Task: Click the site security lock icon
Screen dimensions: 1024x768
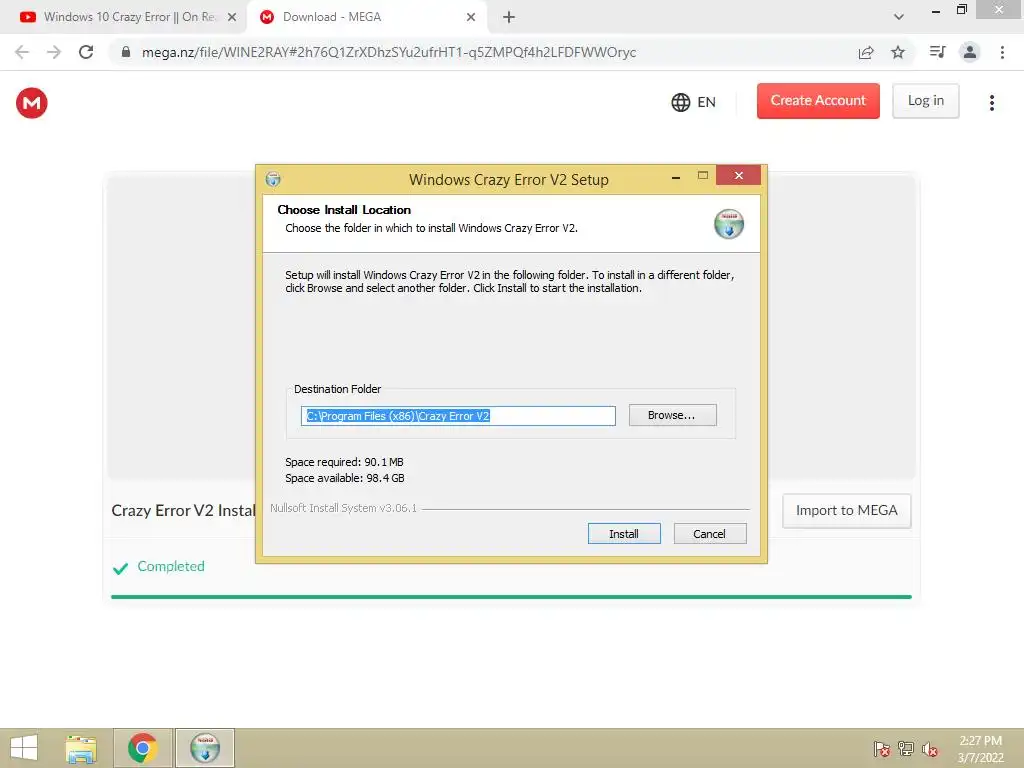Action: (126, 52)
